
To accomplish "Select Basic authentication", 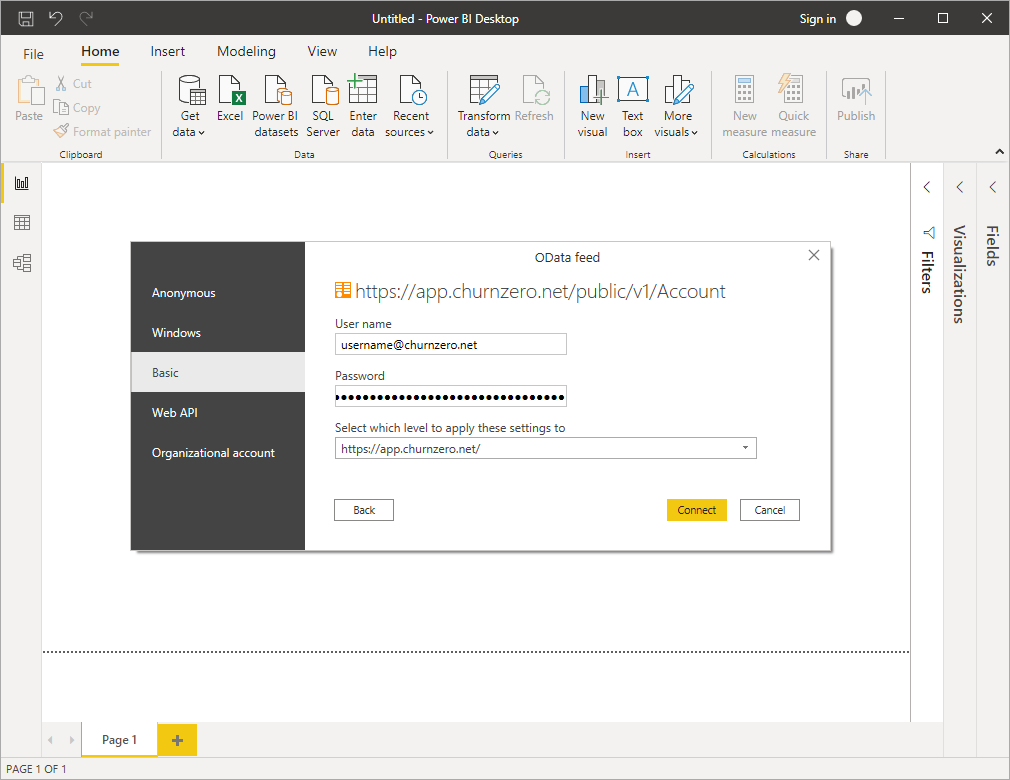I will pos(218,372).
